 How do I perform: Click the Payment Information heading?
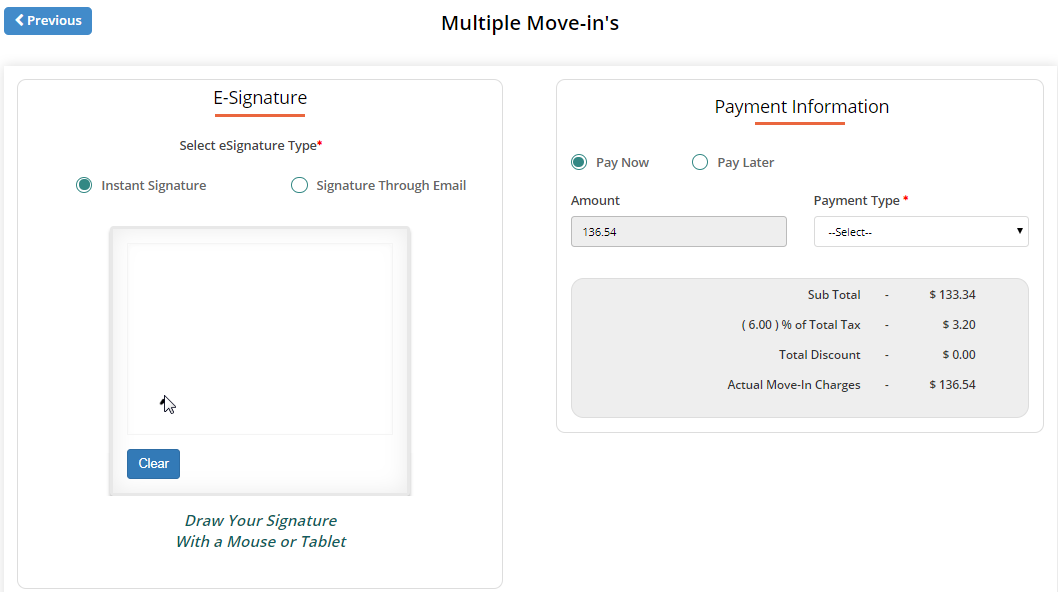802,107
